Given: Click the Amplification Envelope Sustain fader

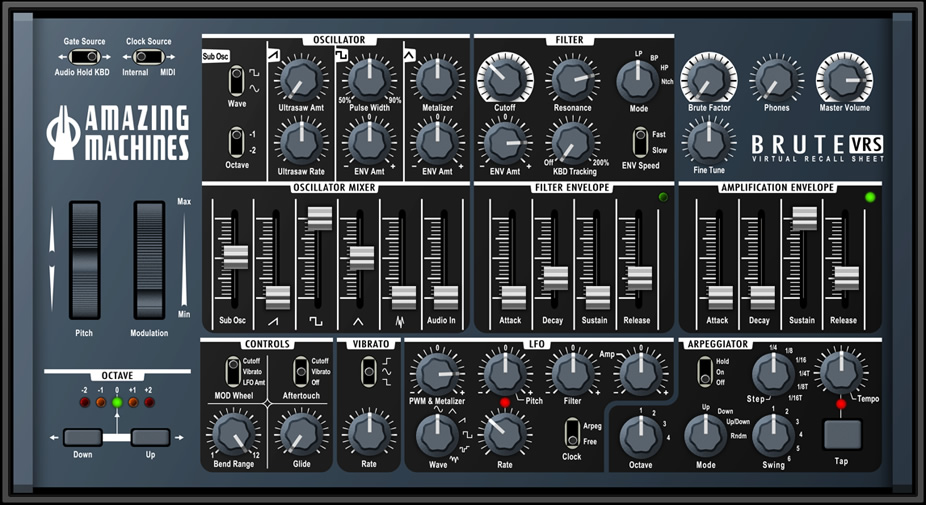Looking at the screenshot, I should coord(804,218).
